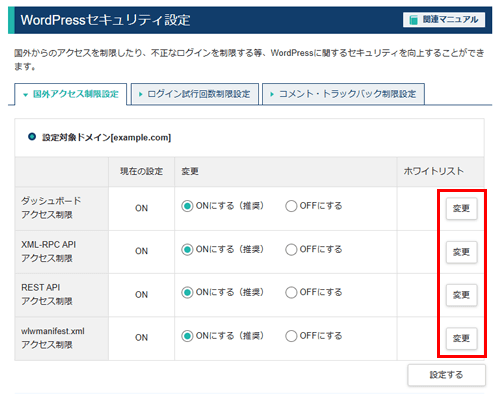Click the arrow on コメント・トラックバック制限設定 tab
Image resolution: width=500 pixels, height=394 pixels.
click(272, 94)
